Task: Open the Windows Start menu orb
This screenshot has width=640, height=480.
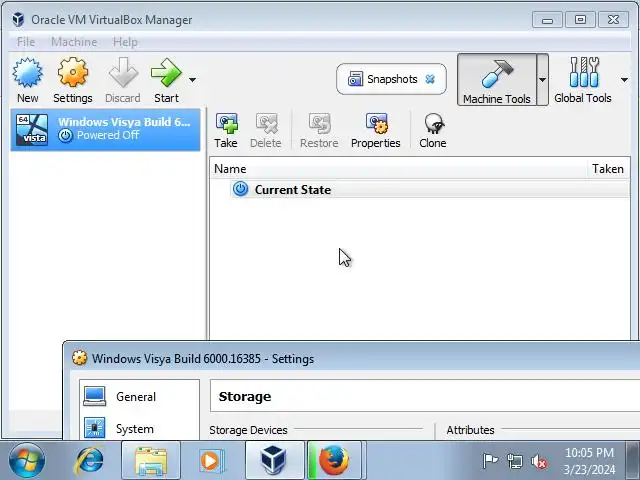Action: 27,460
